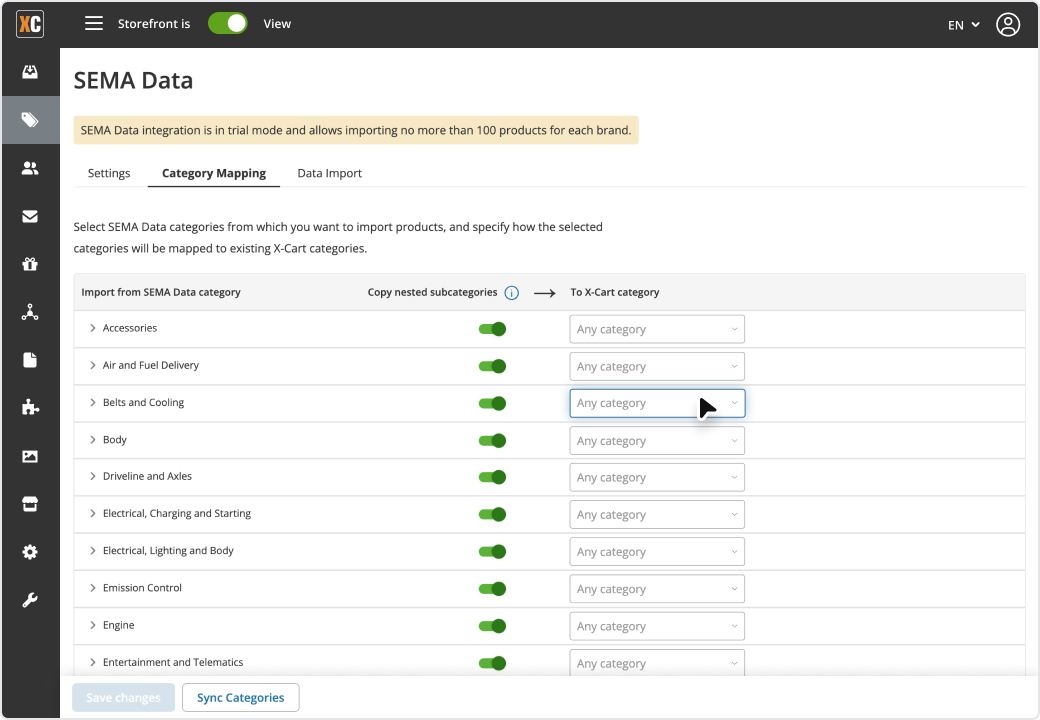Expand the Air and Fuel Delivery category

pyautogui.click(x=92, y=366)
